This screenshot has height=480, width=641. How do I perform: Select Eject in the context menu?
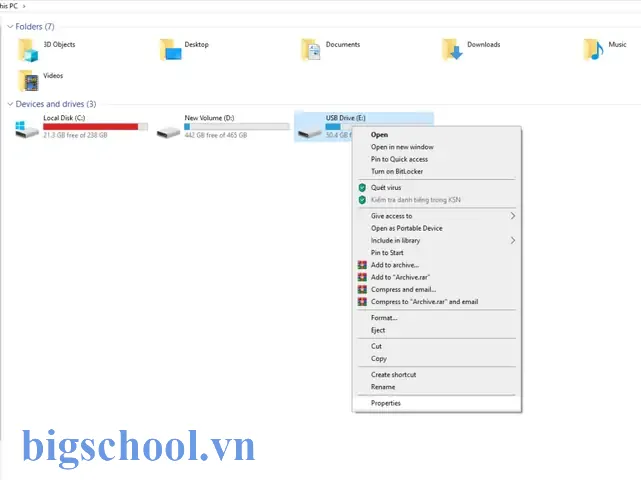(x=437, y=330)
